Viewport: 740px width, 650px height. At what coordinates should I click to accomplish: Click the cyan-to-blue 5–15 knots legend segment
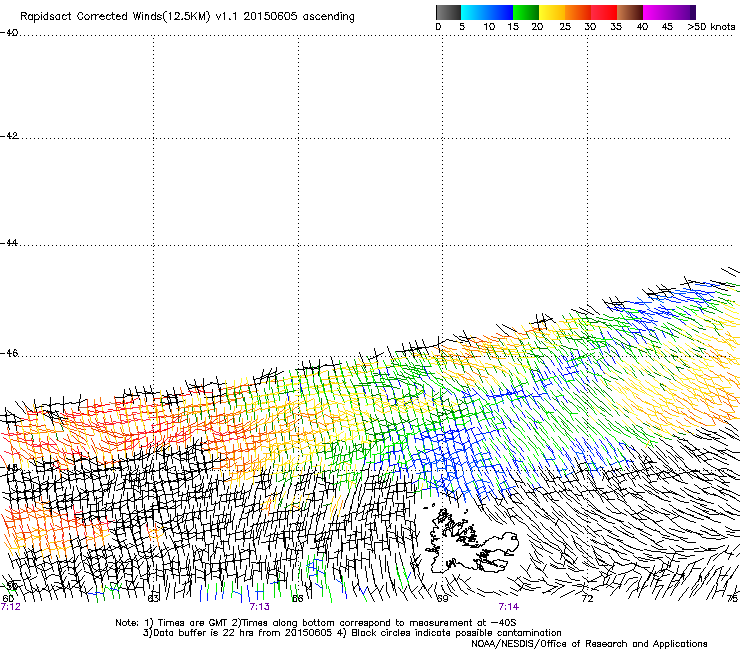pos(487,12)
